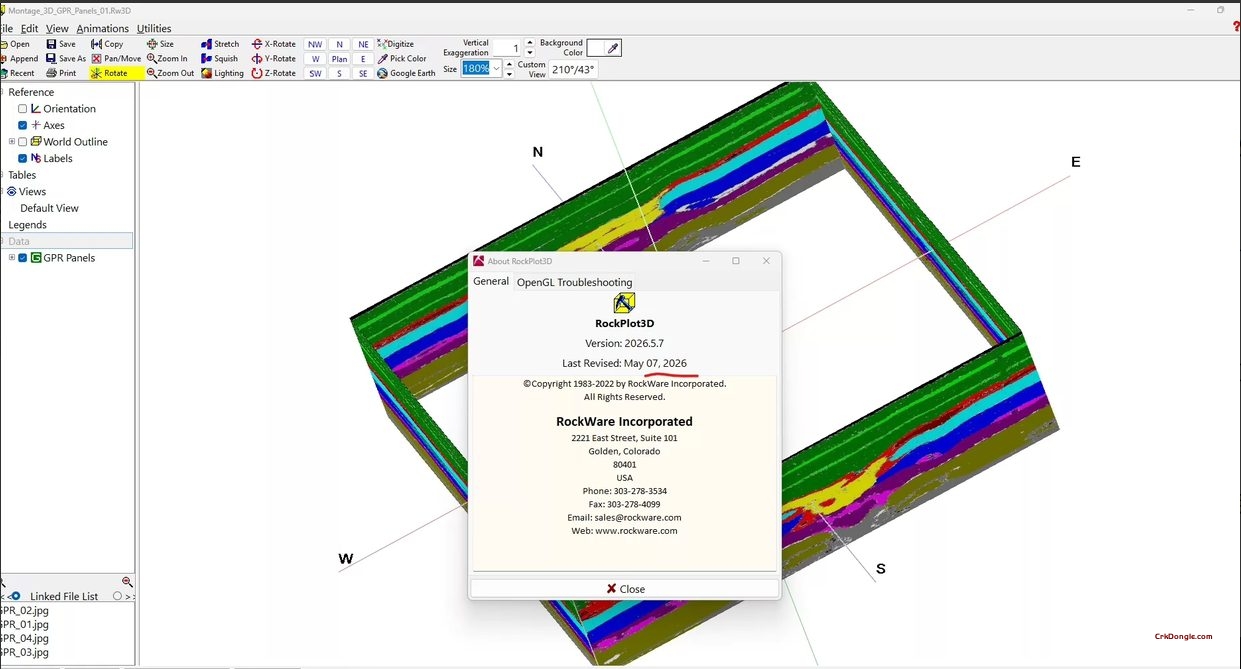The image size is (1241, 669).
Task: Open the Animations menu
Action: tap(103, 29)
